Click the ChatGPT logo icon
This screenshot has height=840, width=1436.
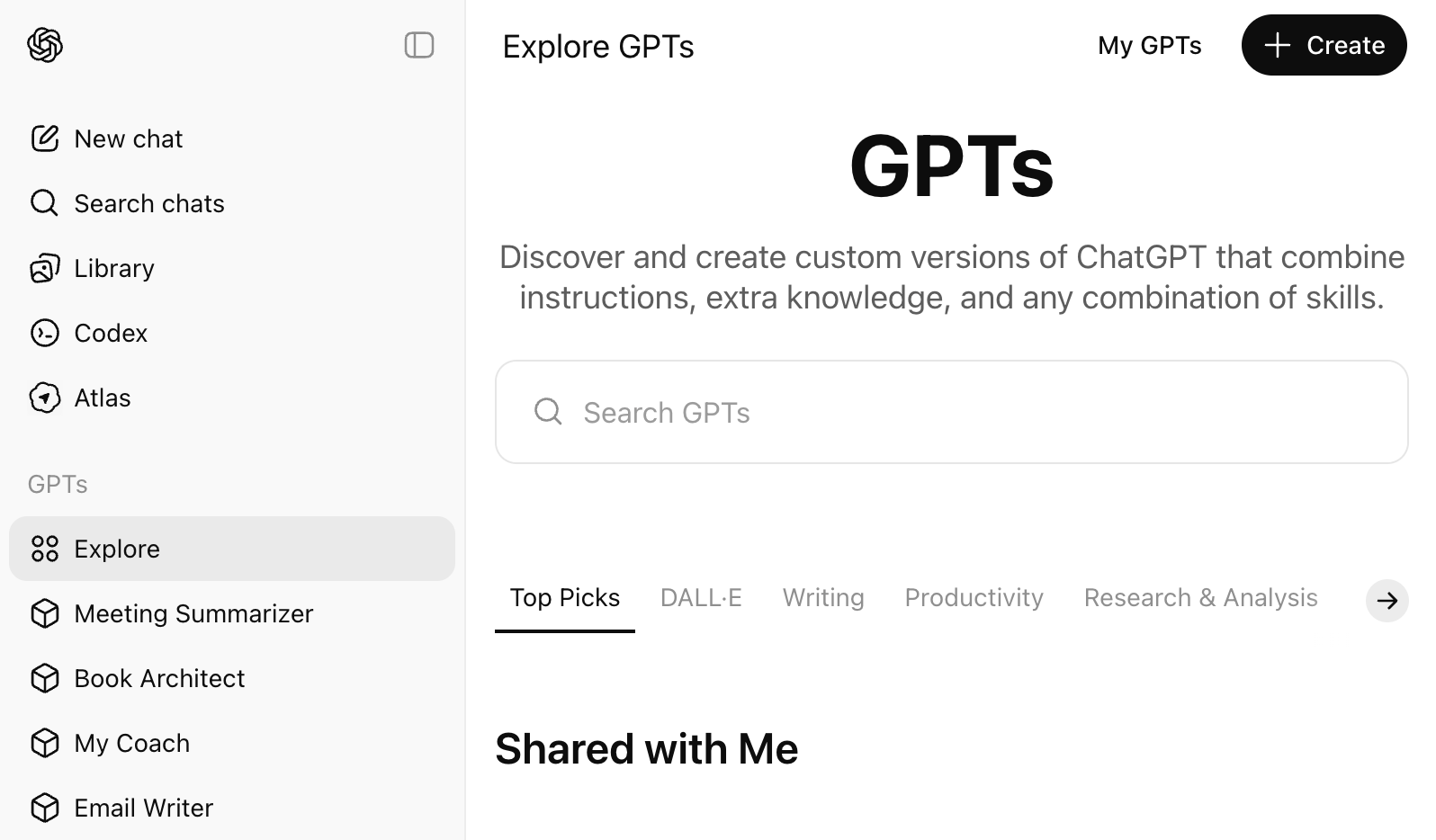point(45,45)
